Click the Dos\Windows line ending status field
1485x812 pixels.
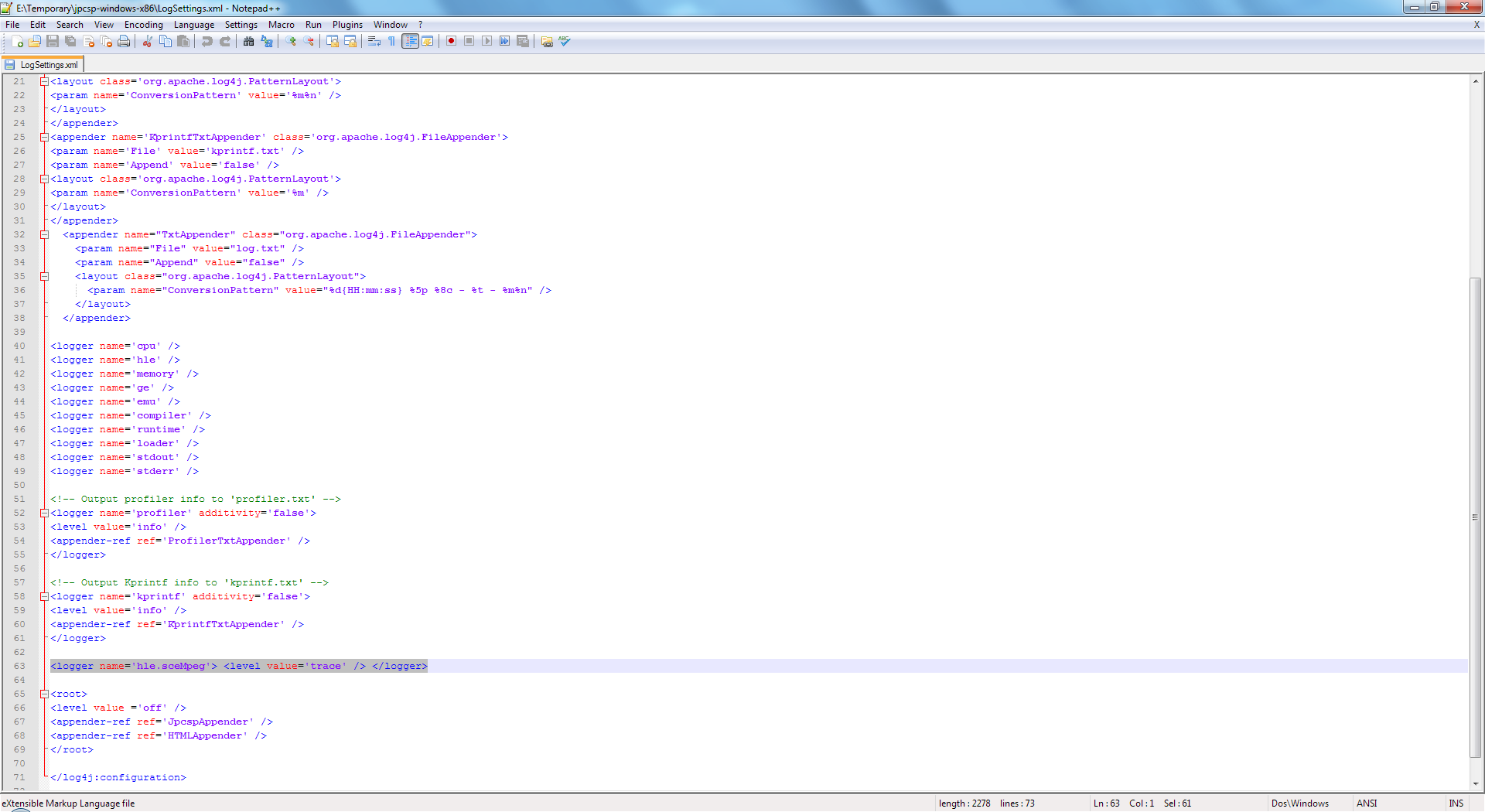(1299, 803)
